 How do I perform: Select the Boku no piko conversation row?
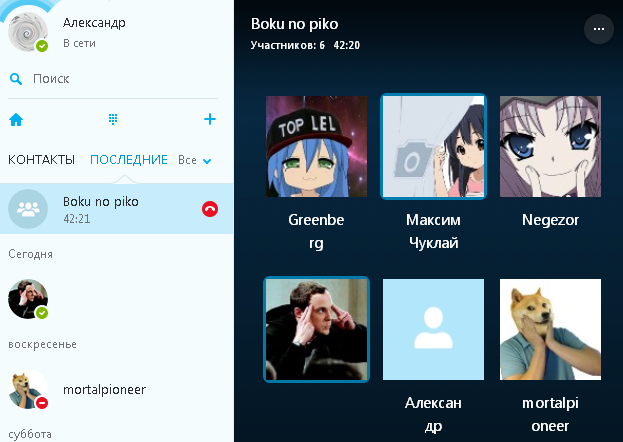116,209
